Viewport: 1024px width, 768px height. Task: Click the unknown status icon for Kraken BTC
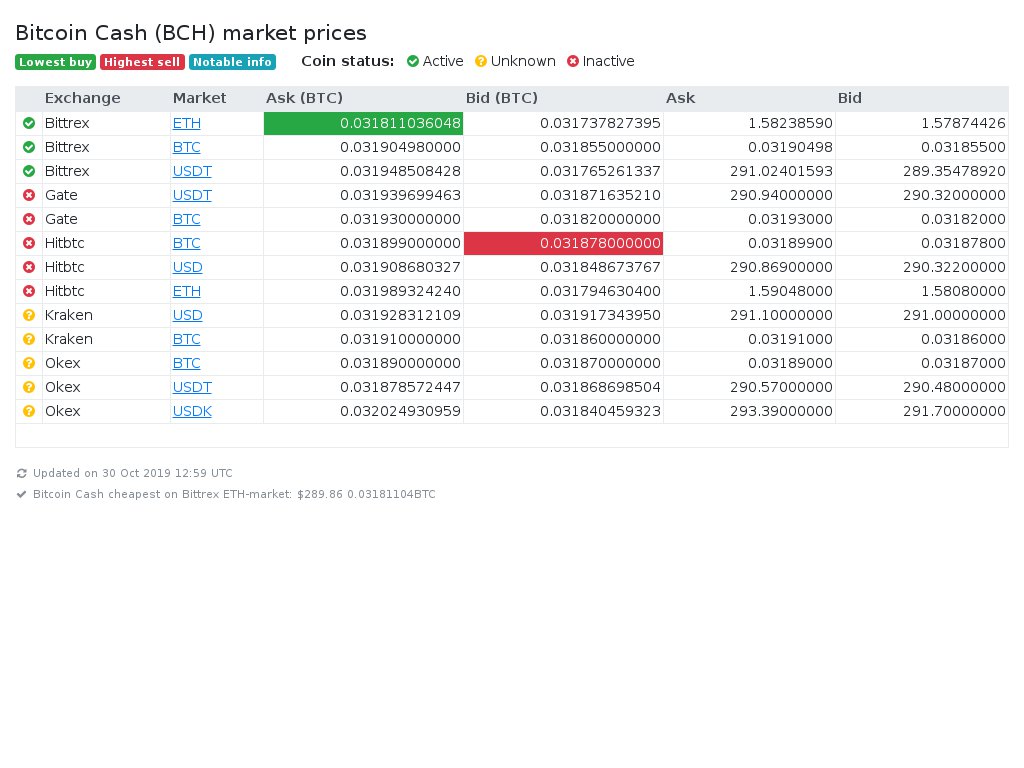pyautogui.click(x=29, y=339)
